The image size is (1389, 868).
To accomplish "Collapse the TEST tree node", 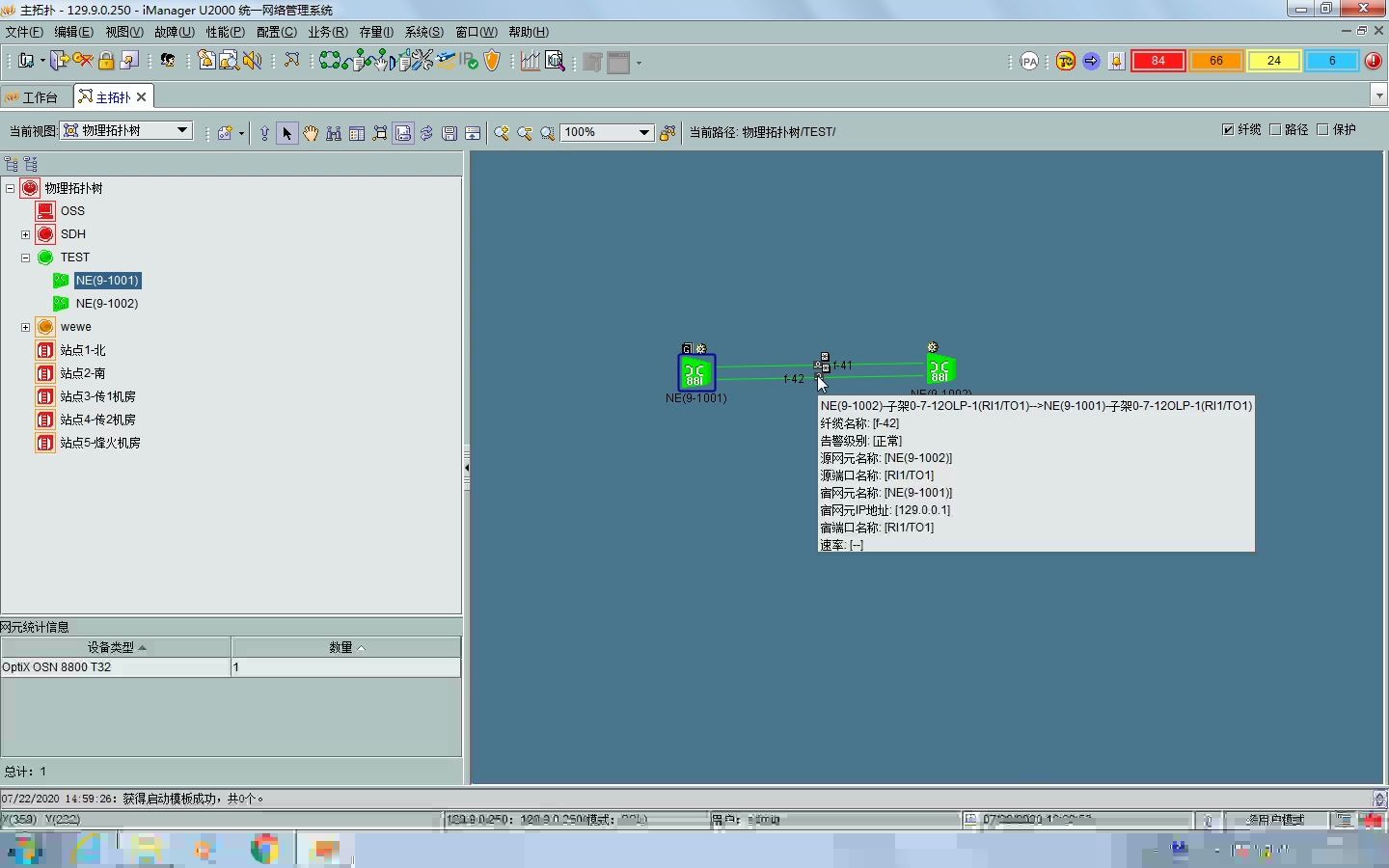I will [x=26, y=258].
